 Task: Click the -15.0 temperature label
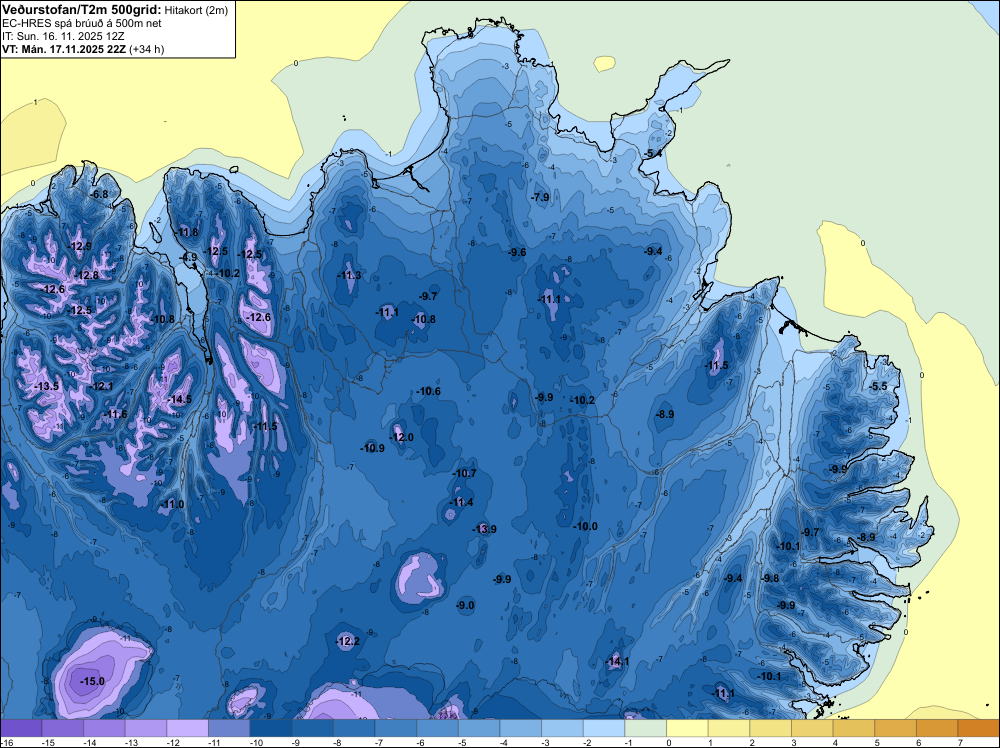(92, 681)
